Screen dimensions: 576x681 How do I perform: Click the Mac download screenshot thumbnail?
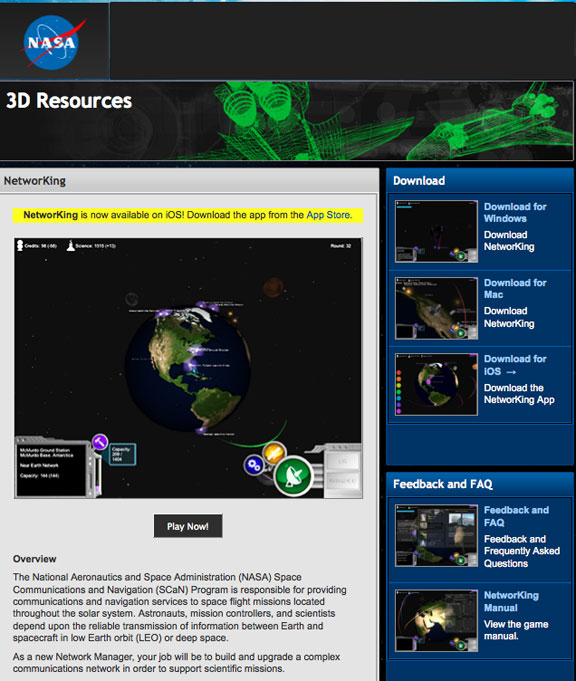[x=436, y=308]
